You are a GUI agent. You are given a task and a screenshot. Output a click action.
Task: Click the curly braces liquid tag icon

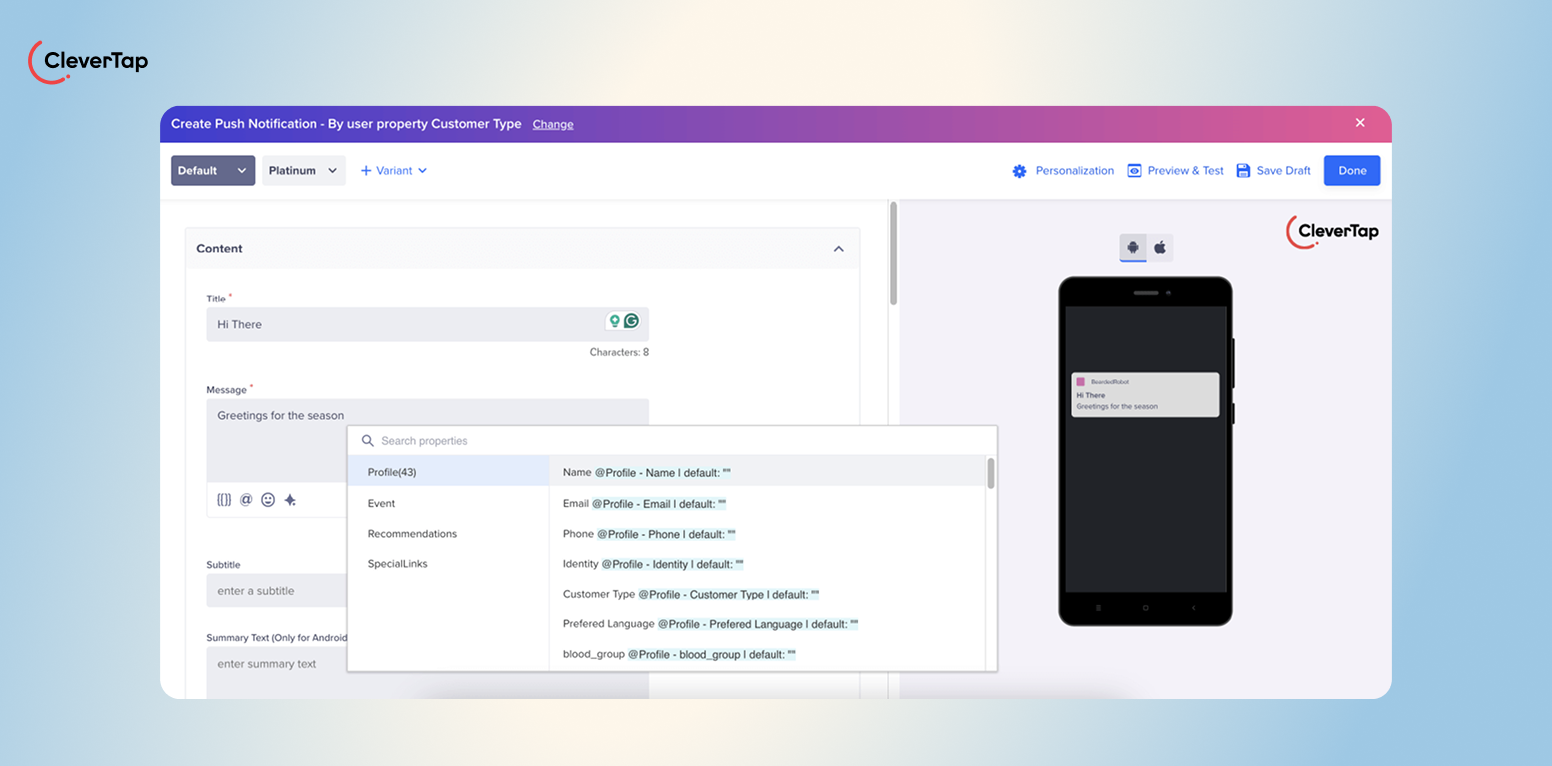click(x=224, y=499)
